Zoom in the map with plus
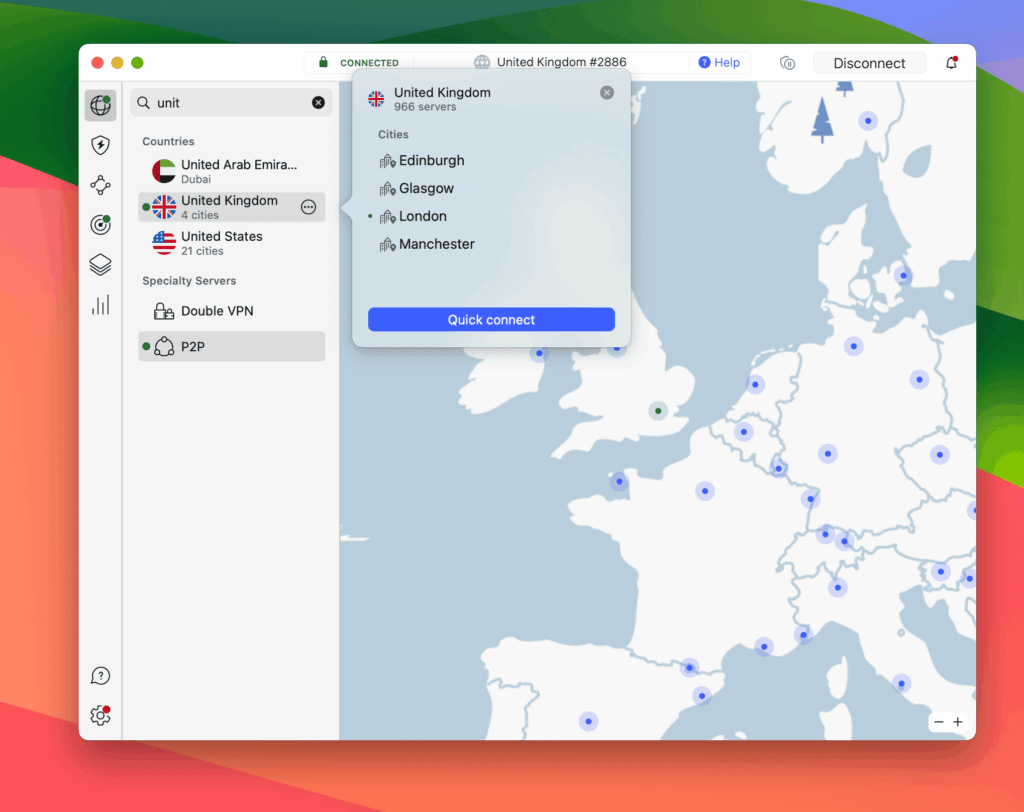 [958, 722]
